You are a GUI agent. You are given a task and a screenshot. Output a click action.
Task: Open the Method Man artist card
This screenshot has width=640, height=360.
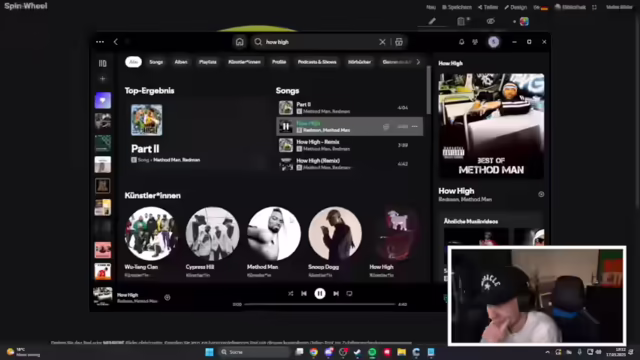tap(273, 242)
